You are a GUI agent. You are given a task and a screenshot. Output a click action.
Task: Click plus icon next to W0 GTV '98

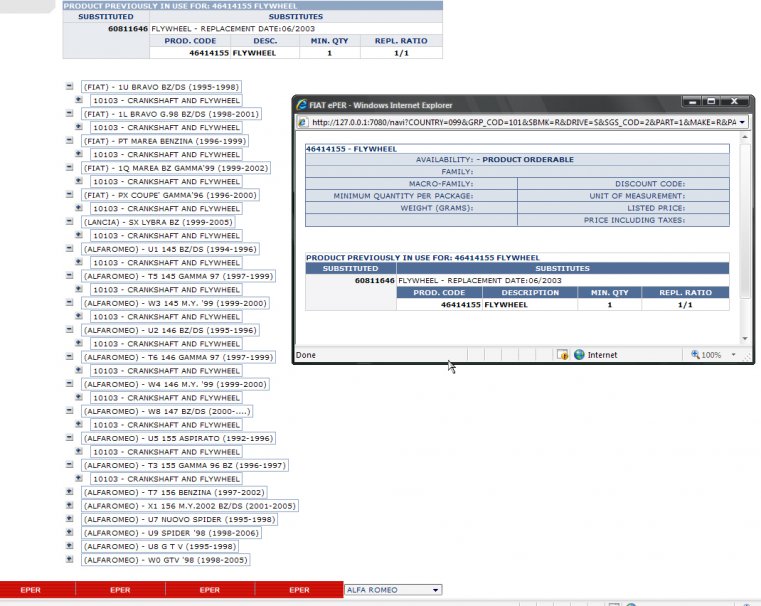[x=68, y=560]
